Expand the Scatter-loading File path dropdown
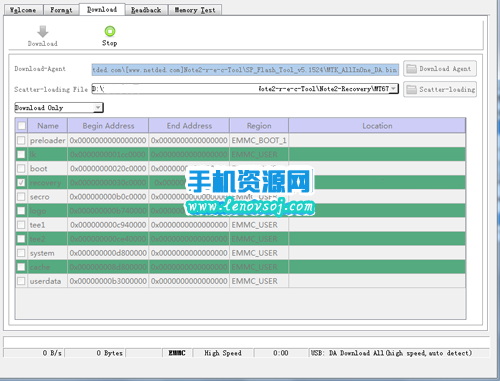The image size is (500, 381). coord(393,89)
